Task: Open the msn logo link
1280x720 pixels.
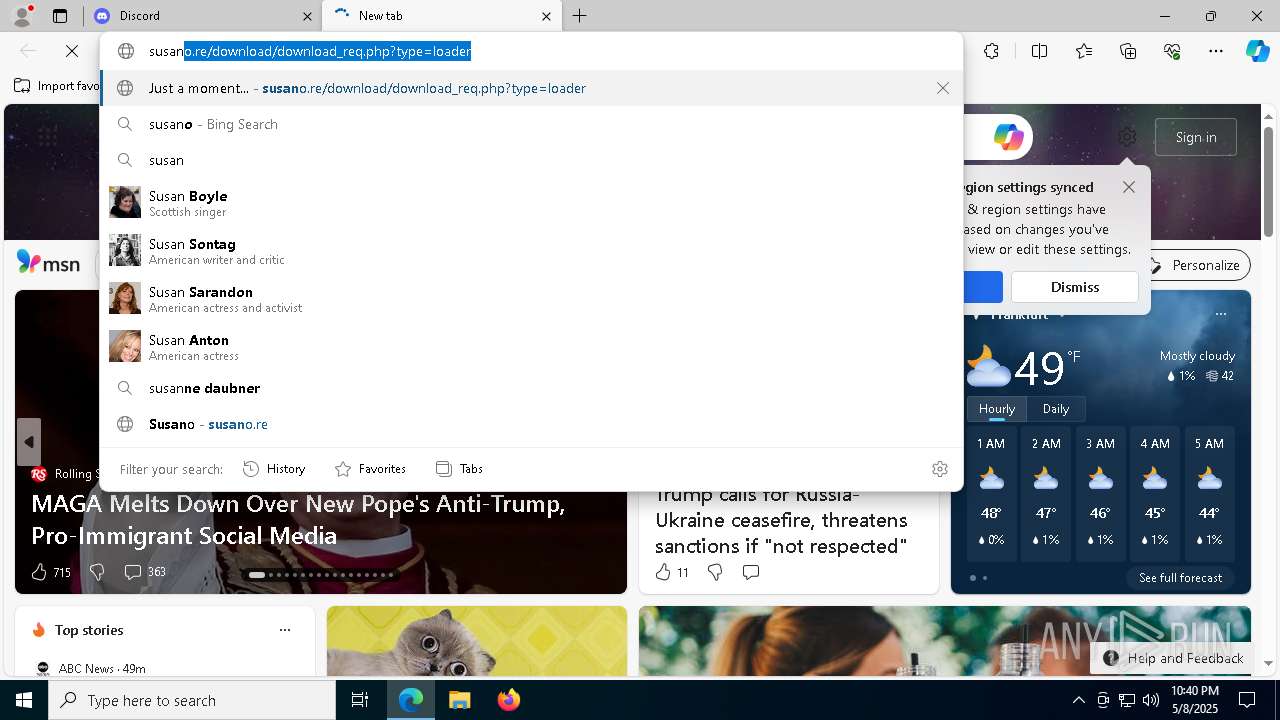Action: [x=49, y=264]
